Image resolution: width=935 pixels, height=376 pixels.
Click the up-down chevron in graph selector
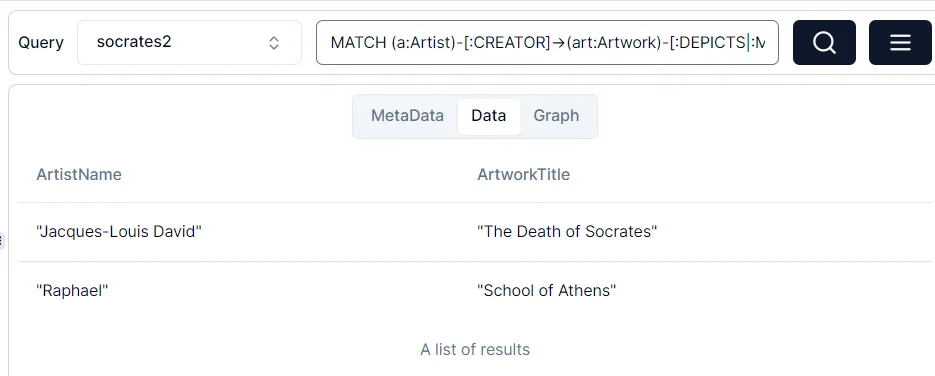pyautogui.click(x=274, y=43)
